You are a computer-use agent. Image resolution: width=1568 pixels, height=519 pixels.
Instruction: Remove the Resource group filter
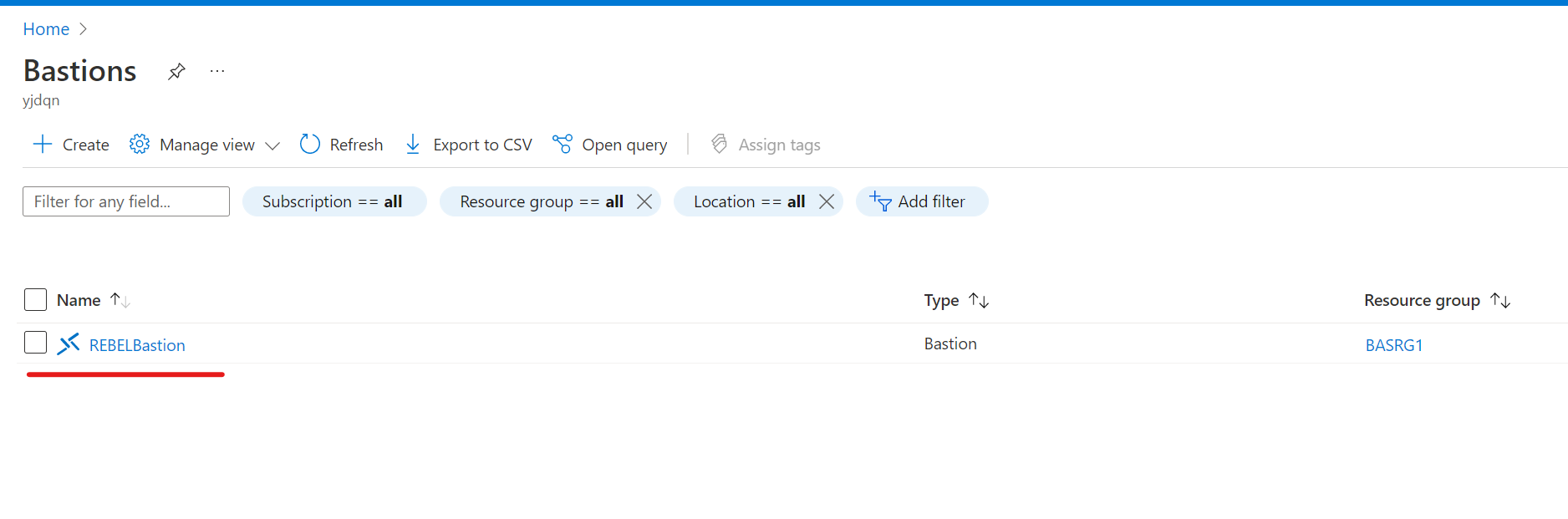644,201
